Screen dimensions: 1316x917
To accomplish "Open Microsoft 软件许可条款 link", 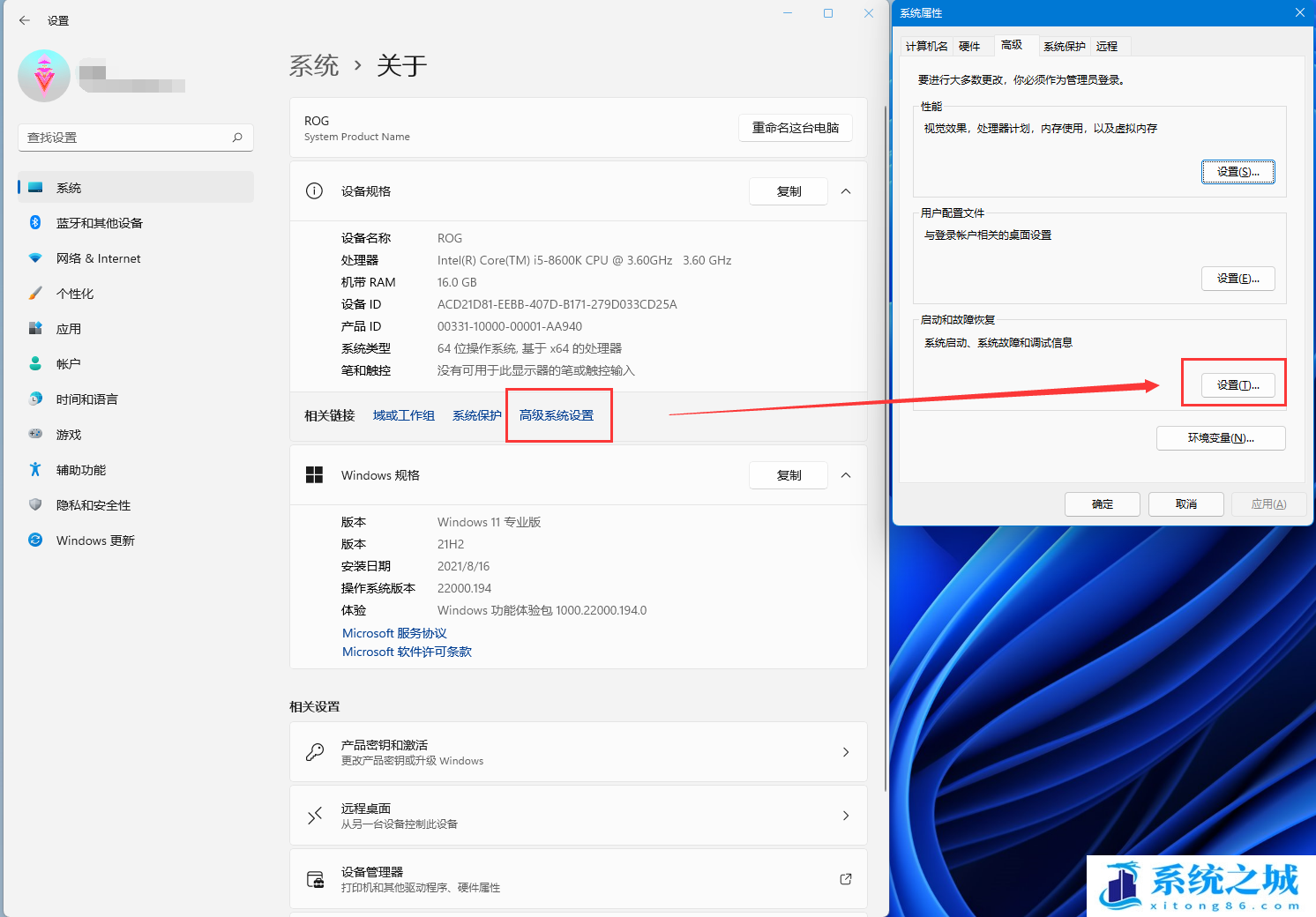I will click(407, 652).
